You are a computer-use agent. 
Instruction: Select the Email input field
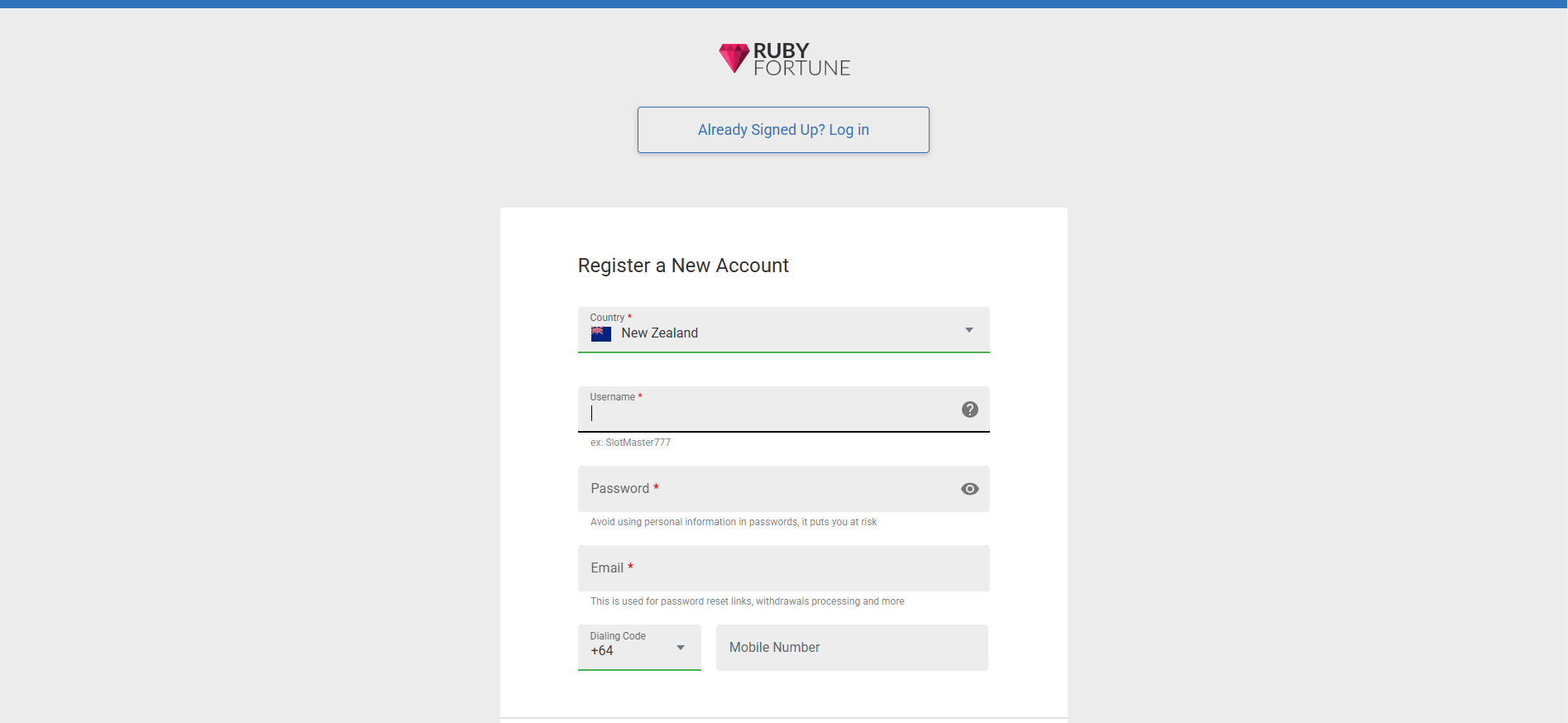(783, 568)
